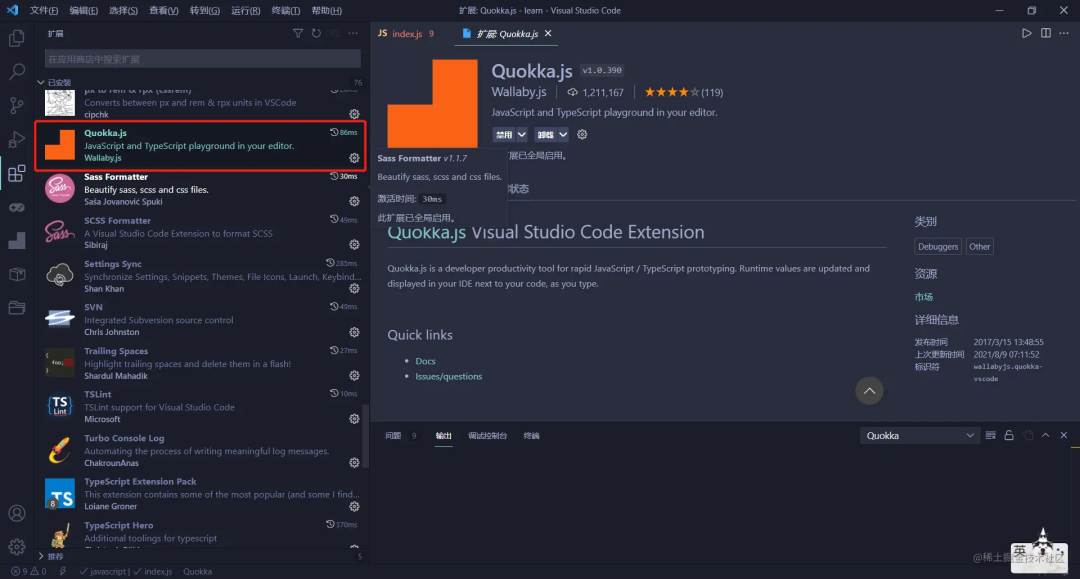Click the filter extensions icon

point(298,33)
